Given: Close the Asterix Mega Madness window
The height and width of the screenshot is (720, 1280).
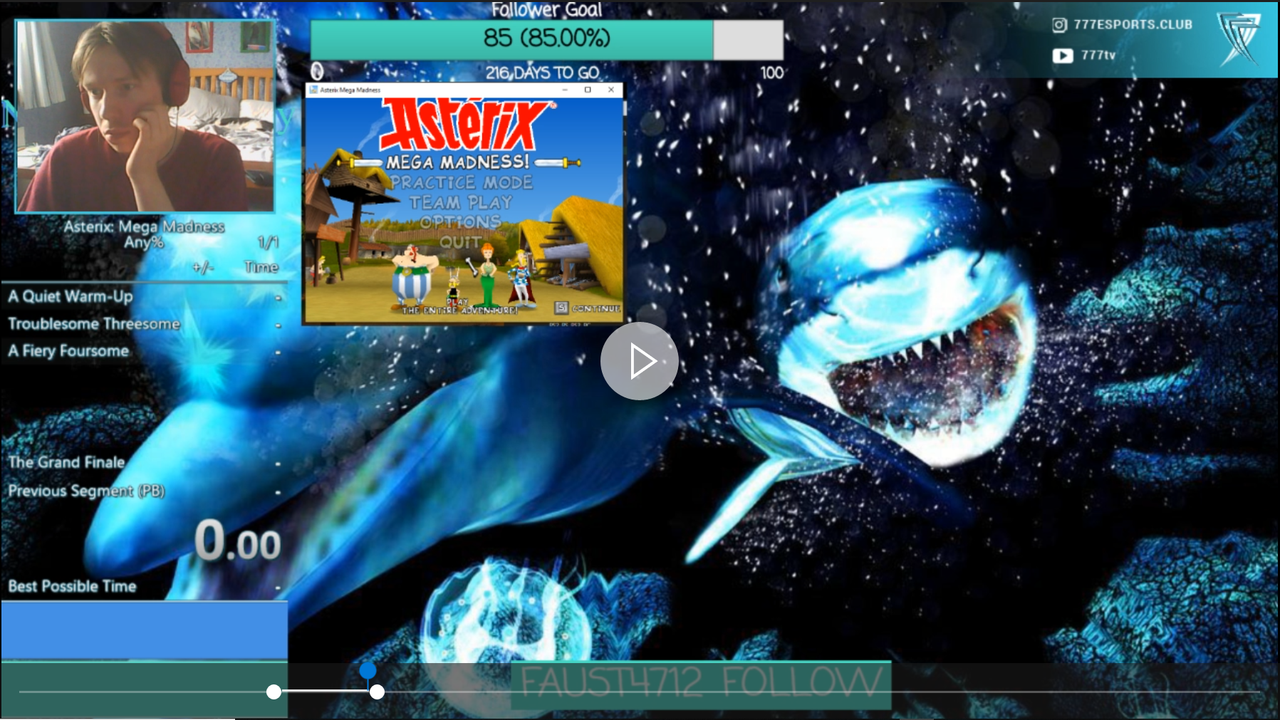Looking at the screenshot, I should 611,90.
